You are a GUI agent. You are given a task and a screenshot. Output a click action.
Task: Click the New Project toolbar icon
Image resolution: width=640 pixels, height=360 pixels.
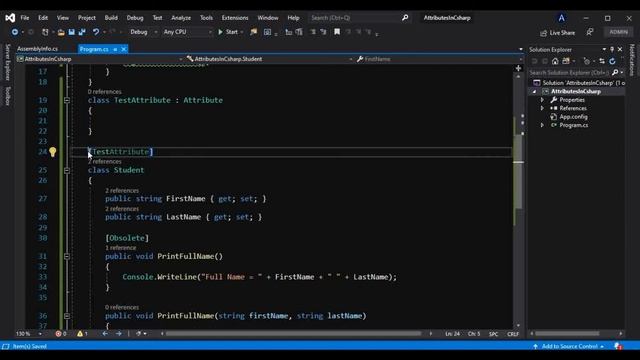45,32
